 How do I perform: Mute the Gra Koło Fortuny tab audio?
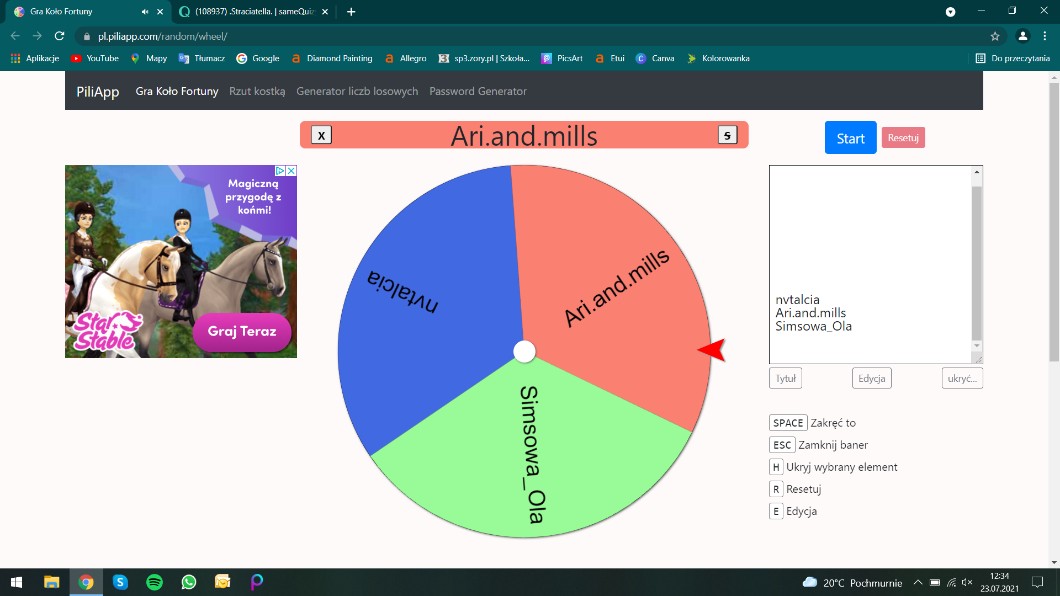click(146, 12)
